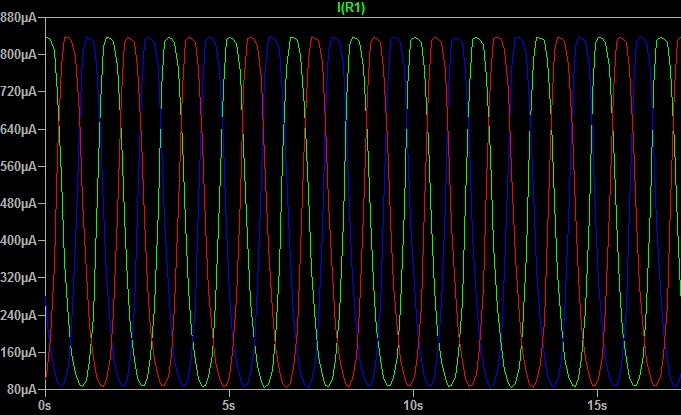This screenshot has height=415, width=681.
Task: Select the 480µA y-axis label
Action: tap(19, 203)
